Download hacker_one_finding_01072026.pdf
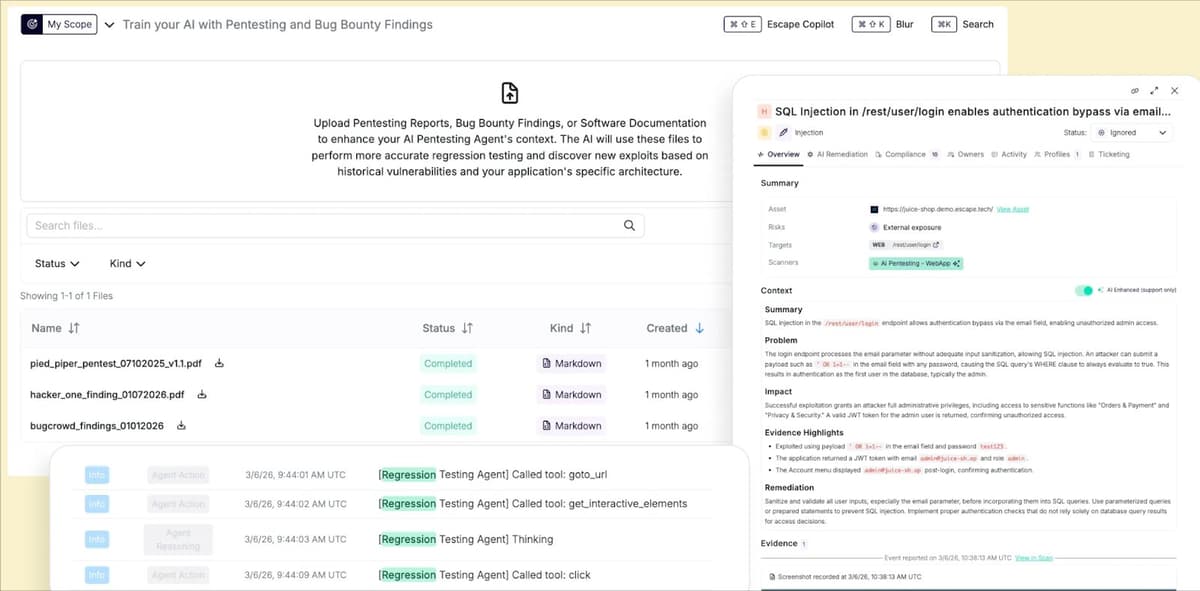This screenshot has width=1200, height=591. click(202, 394)
